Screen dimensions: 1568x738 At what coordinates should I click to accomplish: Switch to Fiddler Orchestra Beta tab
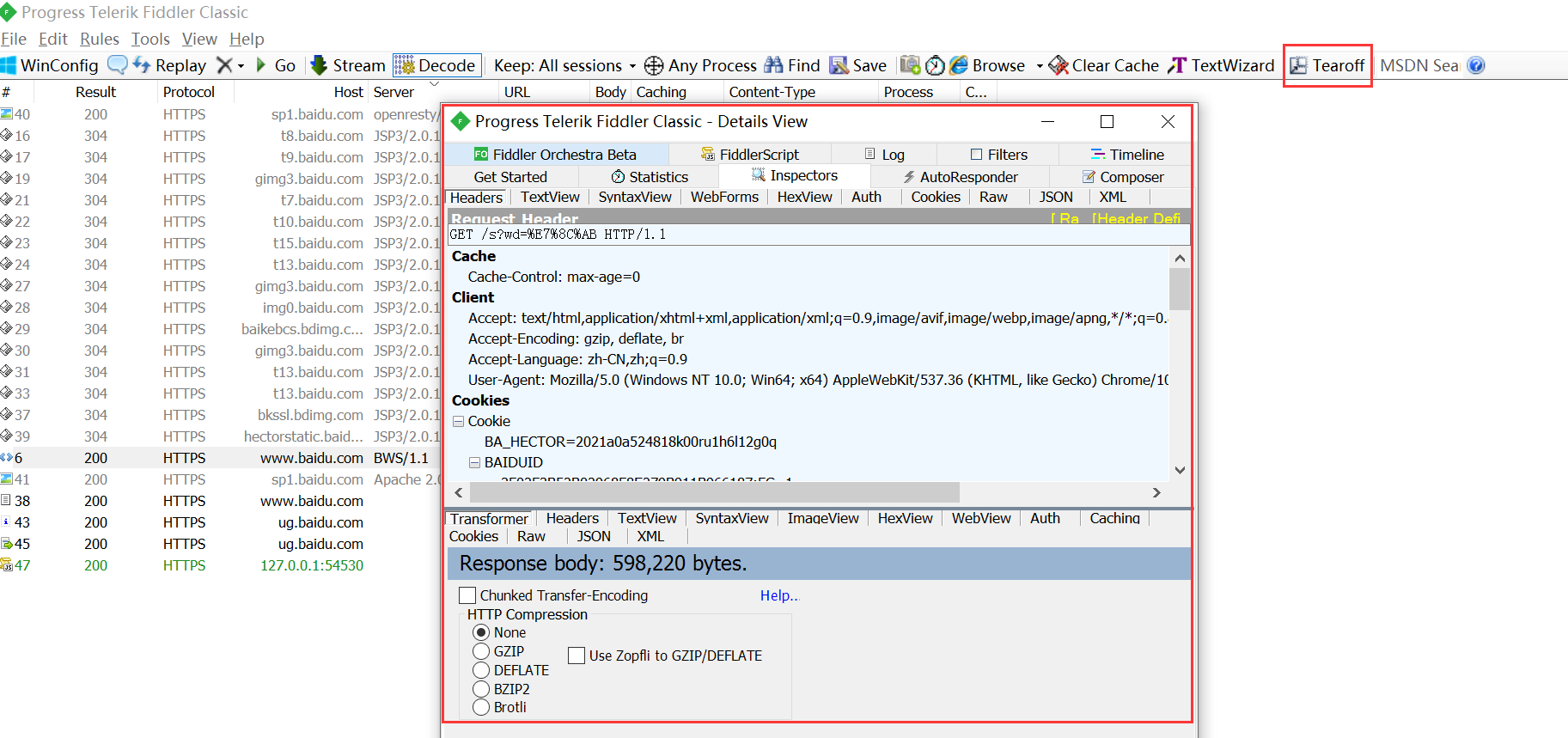click(x=557, y=155)
